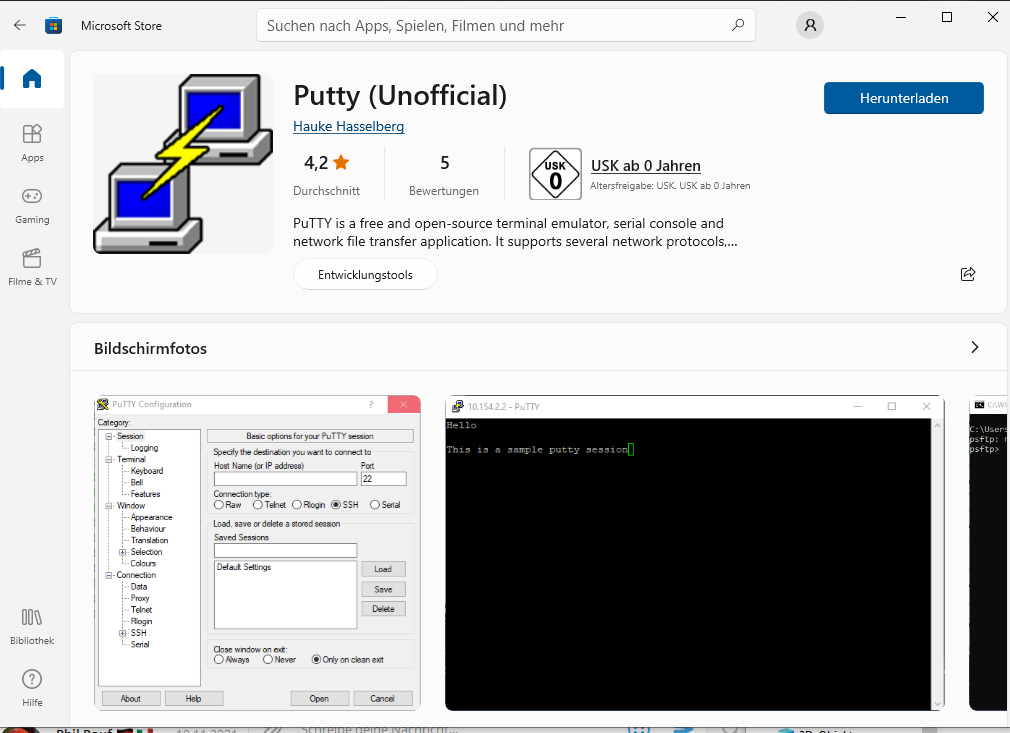Open Hilfe help in sidebar

[x=32, y=689]
